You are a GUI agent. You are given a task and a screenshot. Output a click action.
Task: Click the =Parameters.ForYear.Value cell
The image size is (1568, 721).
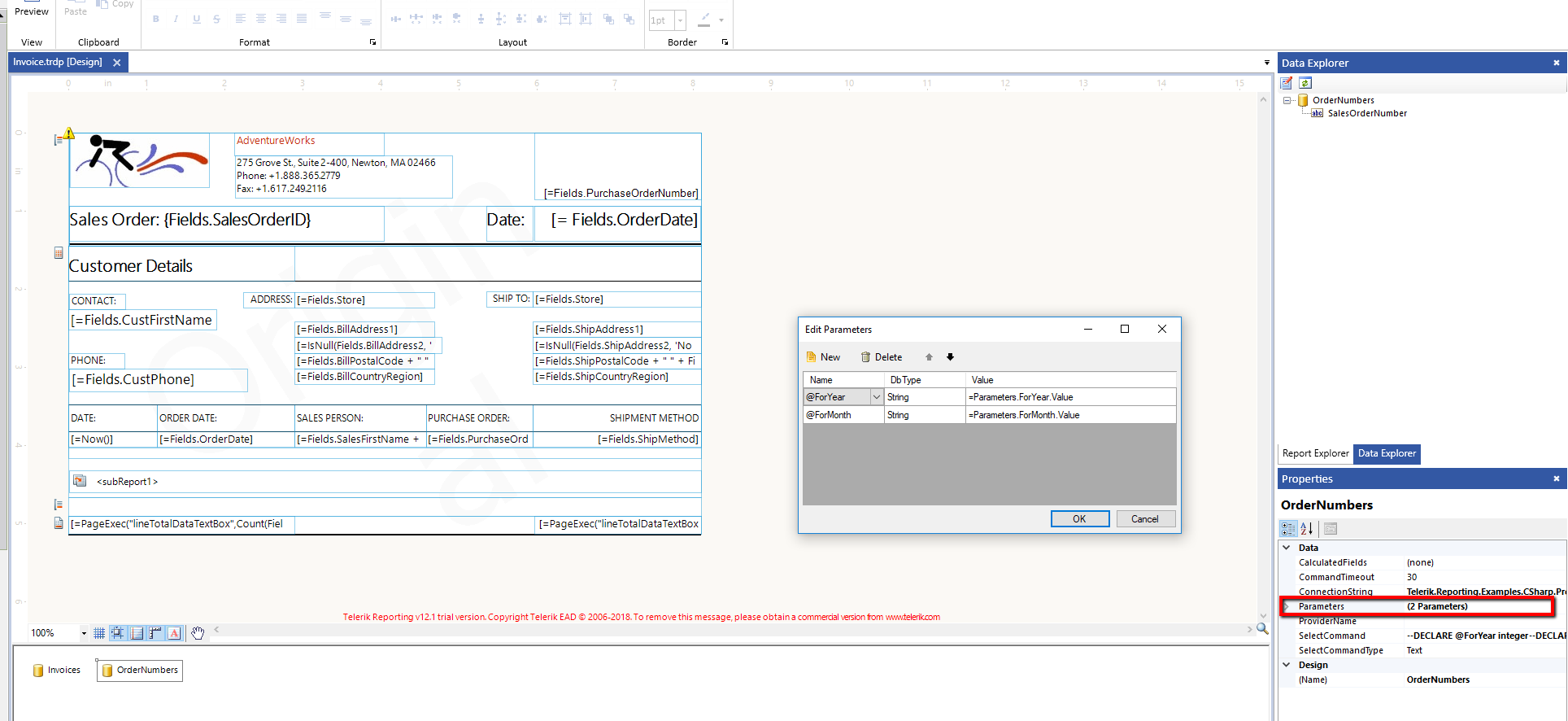point(1070,398)
